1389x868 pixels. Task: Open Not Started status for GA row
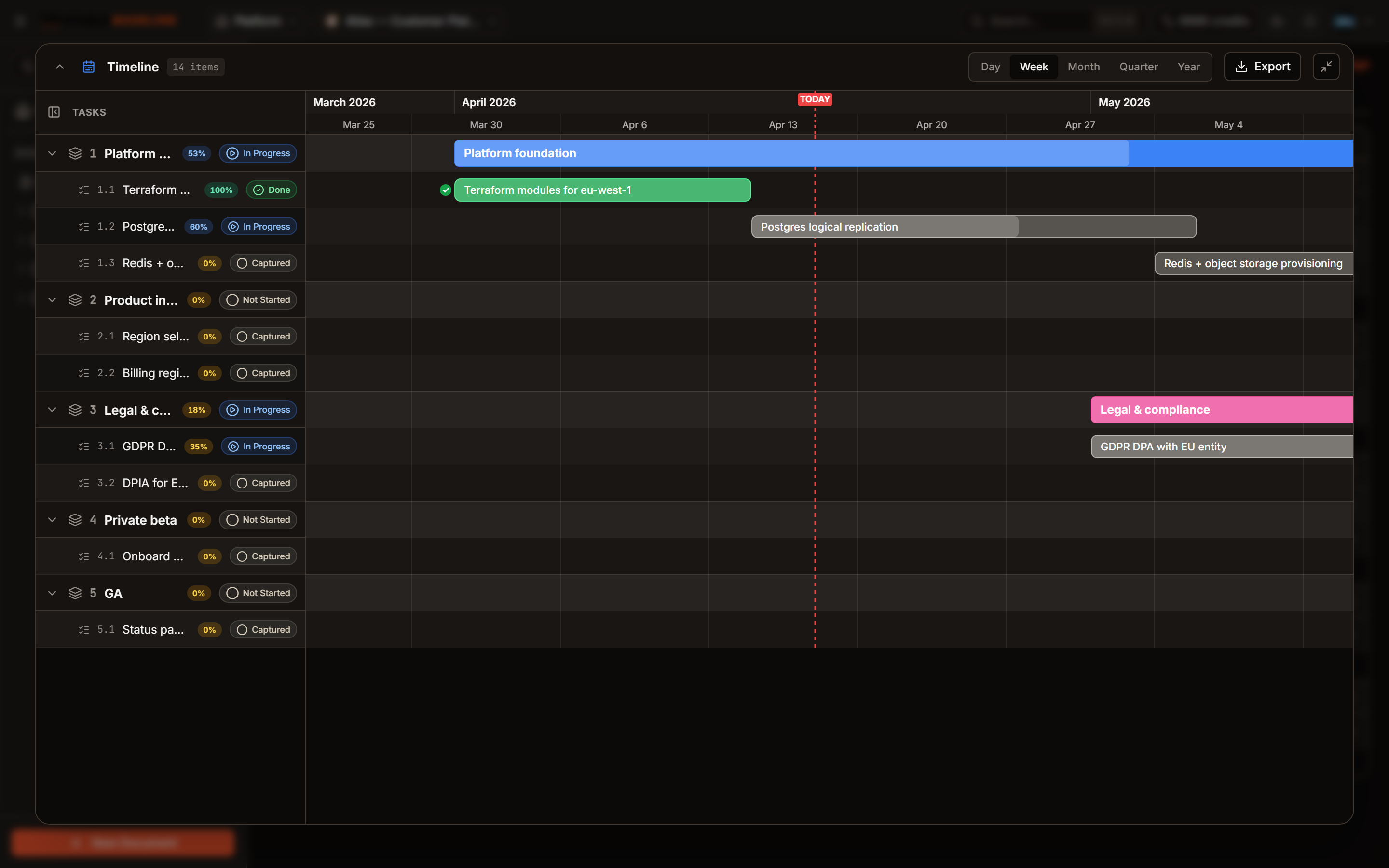tap(258, 593)
